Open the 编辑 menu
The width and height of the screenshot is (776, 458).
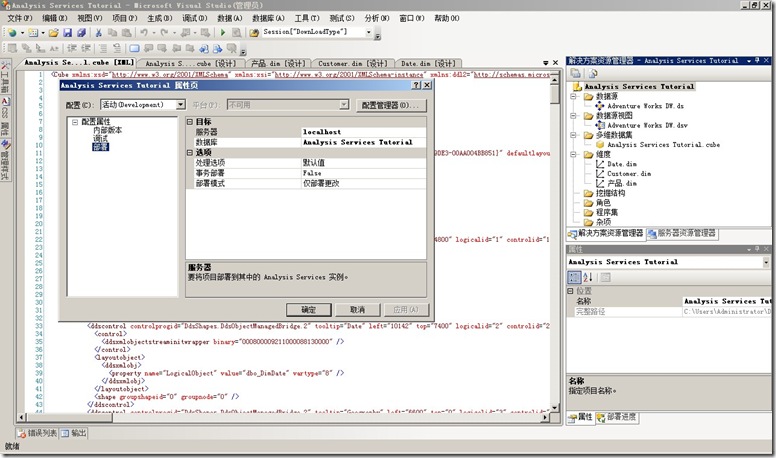coord(54,18)
